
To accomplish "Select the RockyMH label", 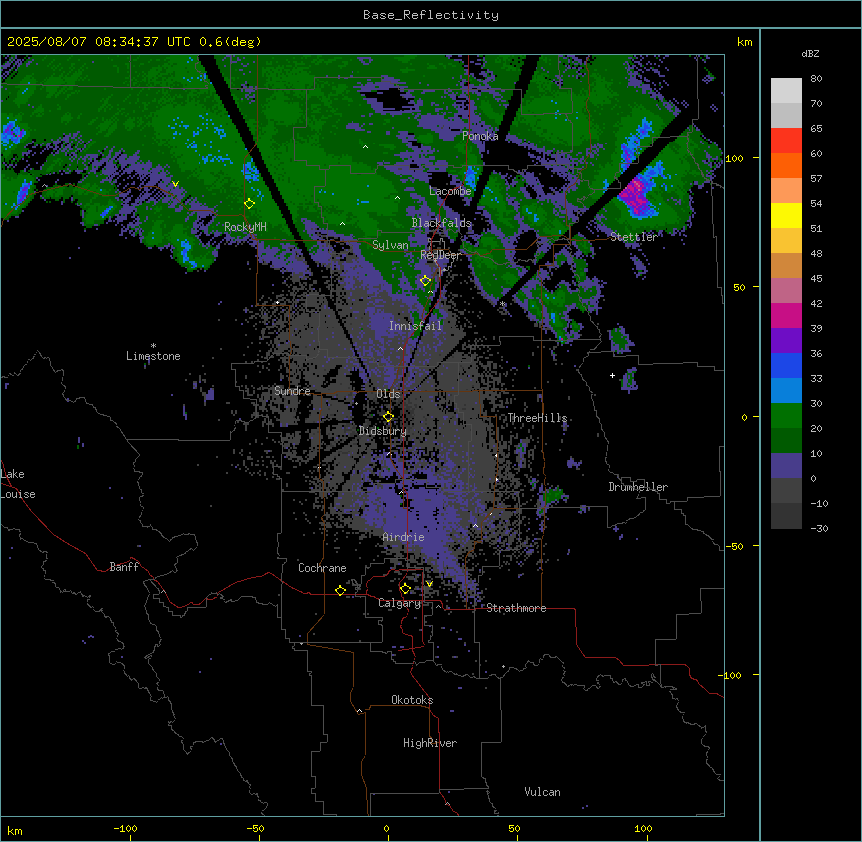I will (245, 227).
